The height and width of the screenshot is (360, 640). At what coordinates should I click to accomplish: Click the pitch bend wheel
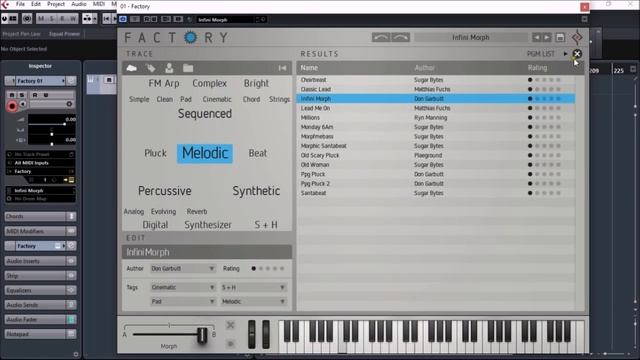[252, 334]
